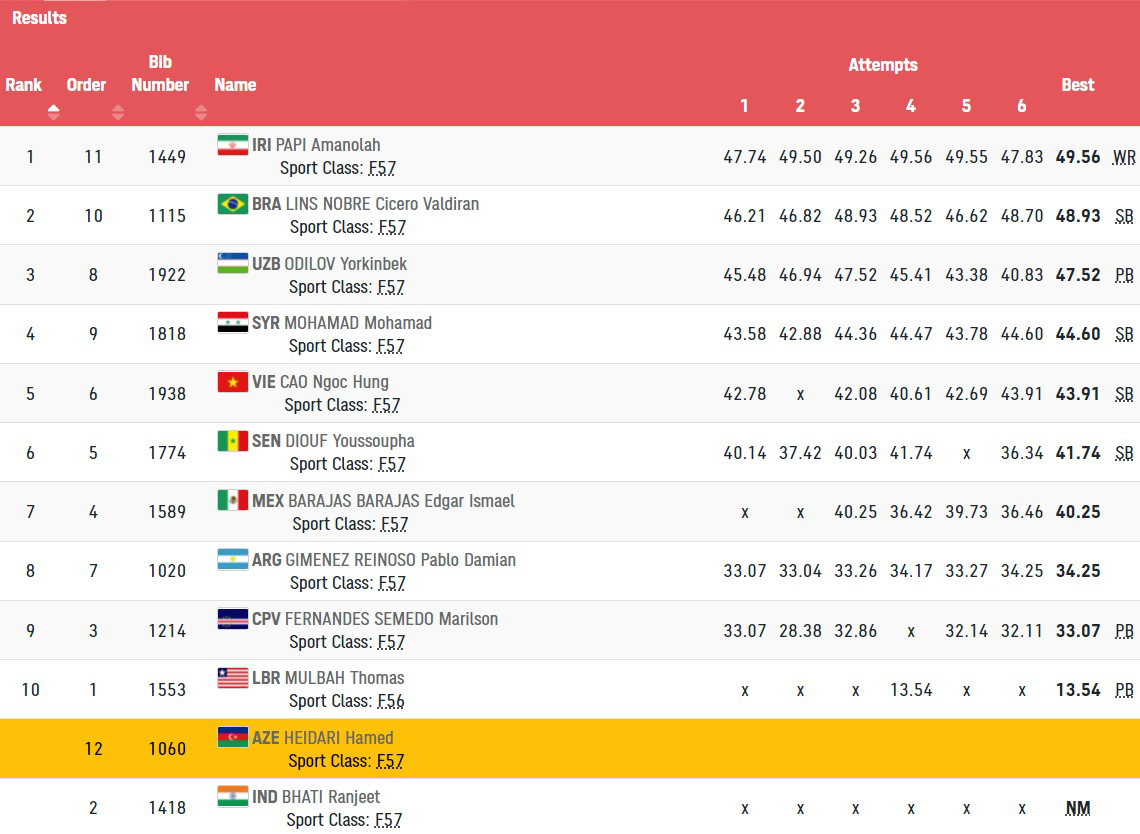Click the WR abbreviation next to 49.56

[1123, 157]
